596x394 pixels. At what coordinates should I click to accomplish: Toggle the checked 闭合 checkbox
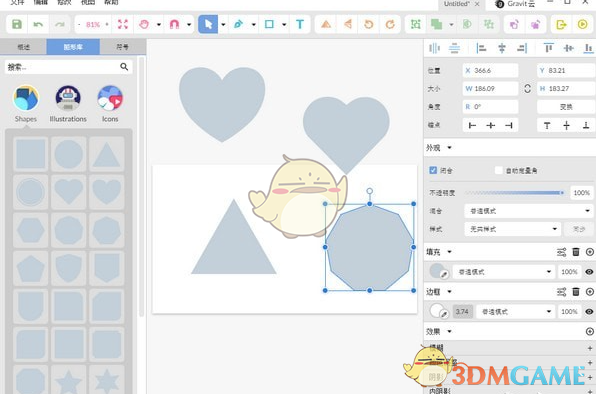(x=433, y=170)
